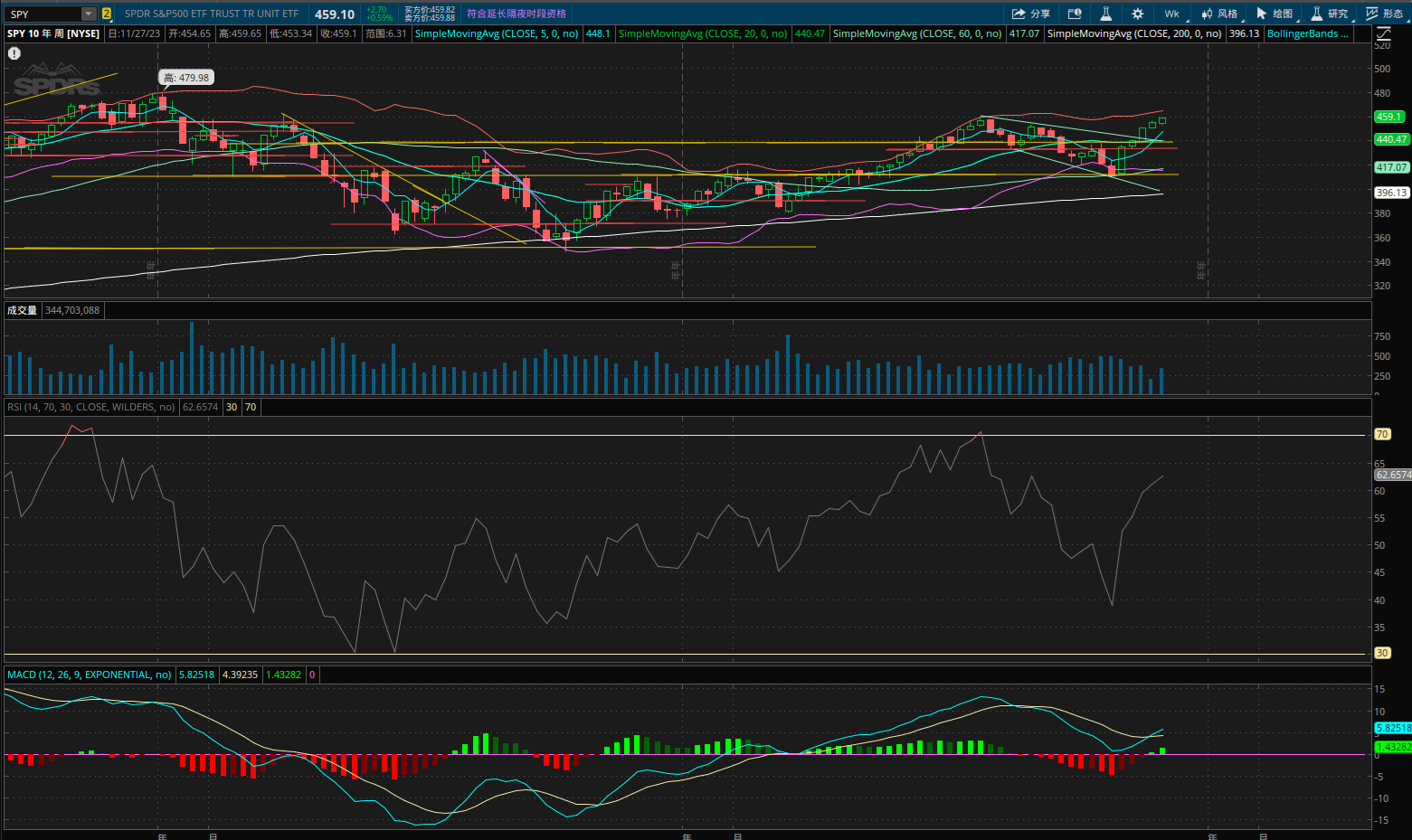Open the 绘图 drawing tools menu
The width and height of the screenshot is (1412, 840).
coord(1275,14)
